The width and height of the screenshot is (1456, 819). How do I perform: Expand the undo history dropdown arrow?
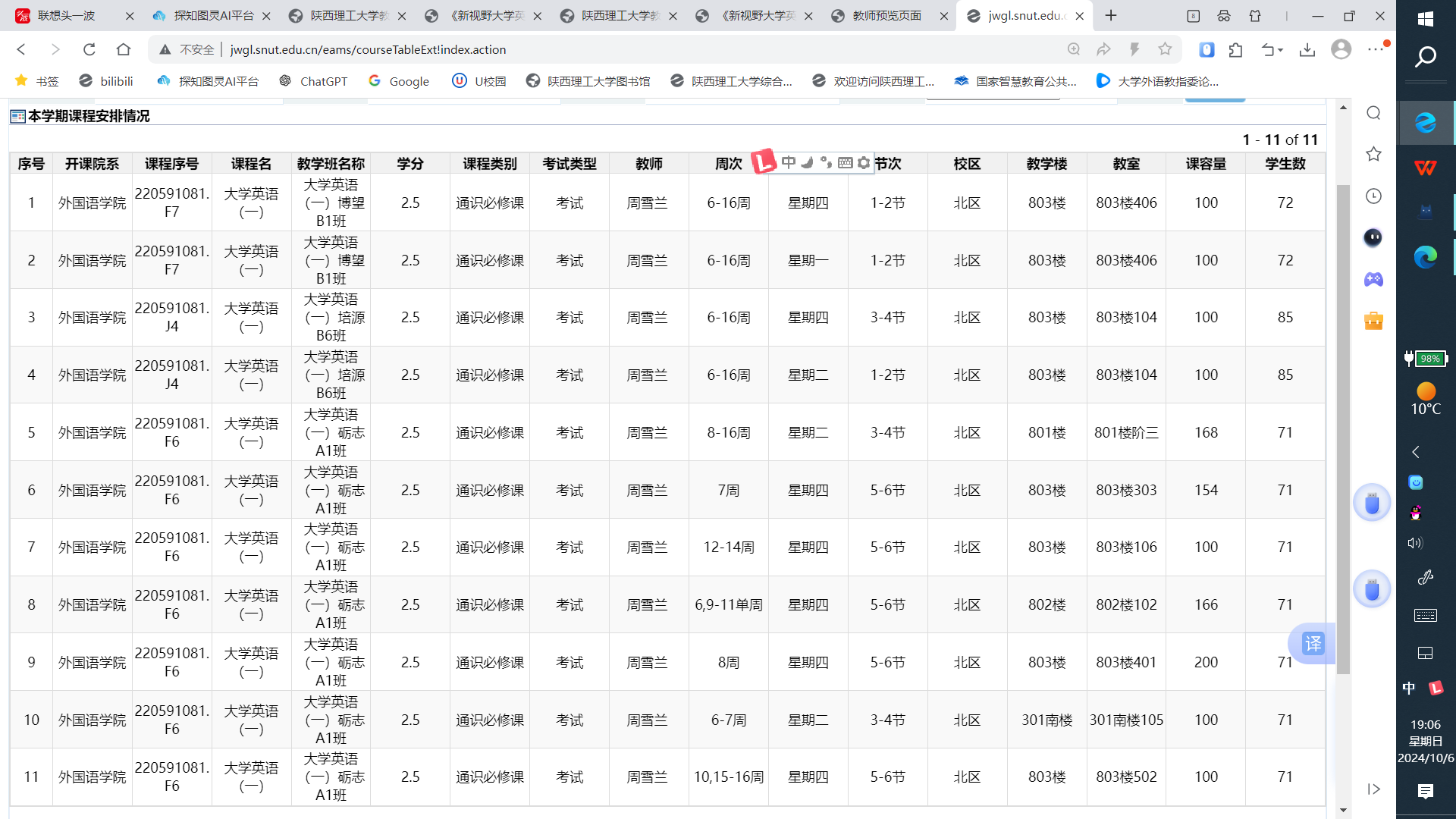coord(1281,50)
